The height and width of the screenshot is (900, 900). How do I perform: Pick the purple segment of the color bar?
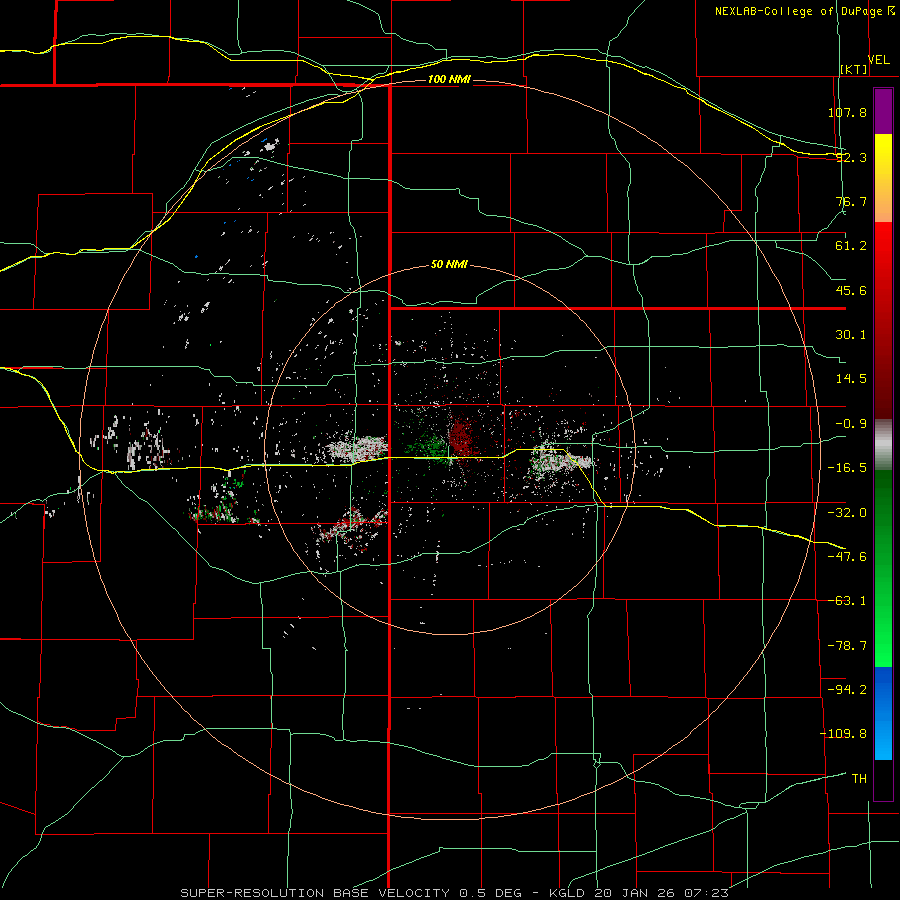pos(883,111)
